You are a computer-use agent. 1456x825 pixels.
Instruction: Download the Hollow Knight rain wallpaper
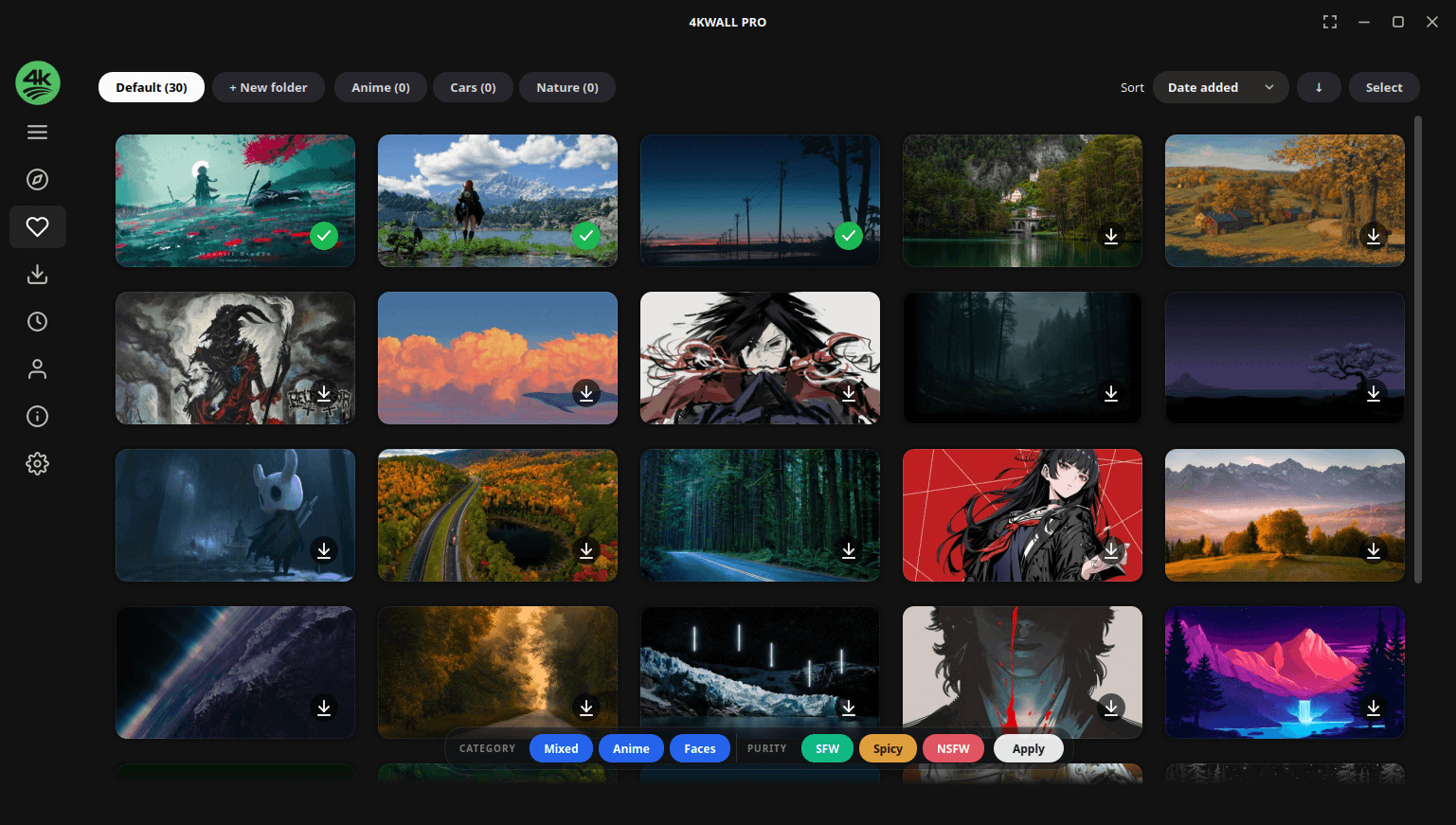(324, 550)
